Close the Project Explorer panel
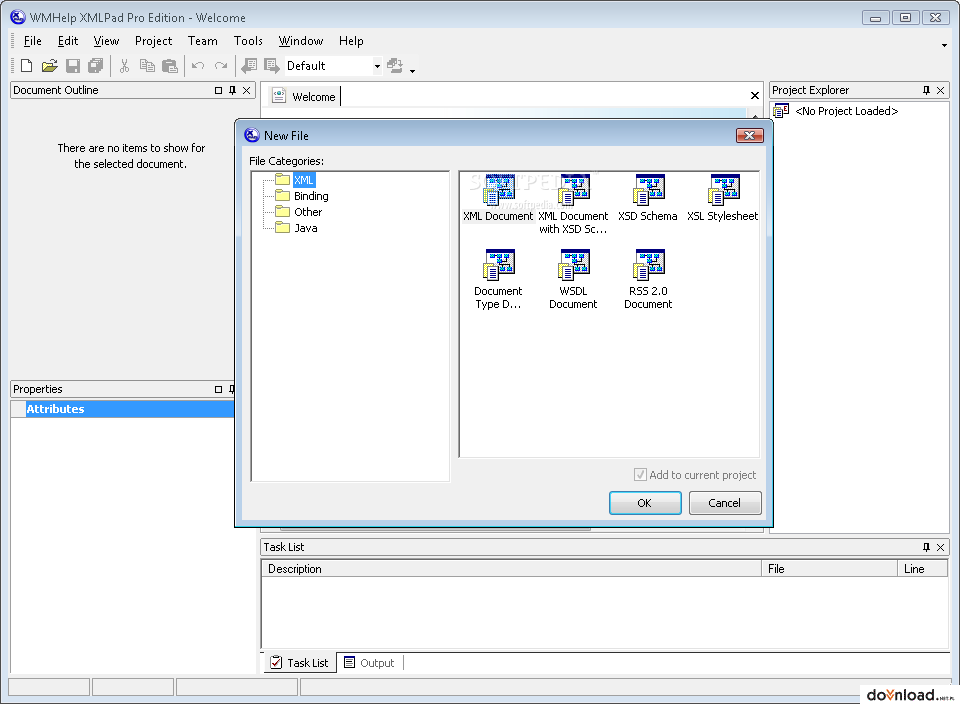 [x=941, y=90]
